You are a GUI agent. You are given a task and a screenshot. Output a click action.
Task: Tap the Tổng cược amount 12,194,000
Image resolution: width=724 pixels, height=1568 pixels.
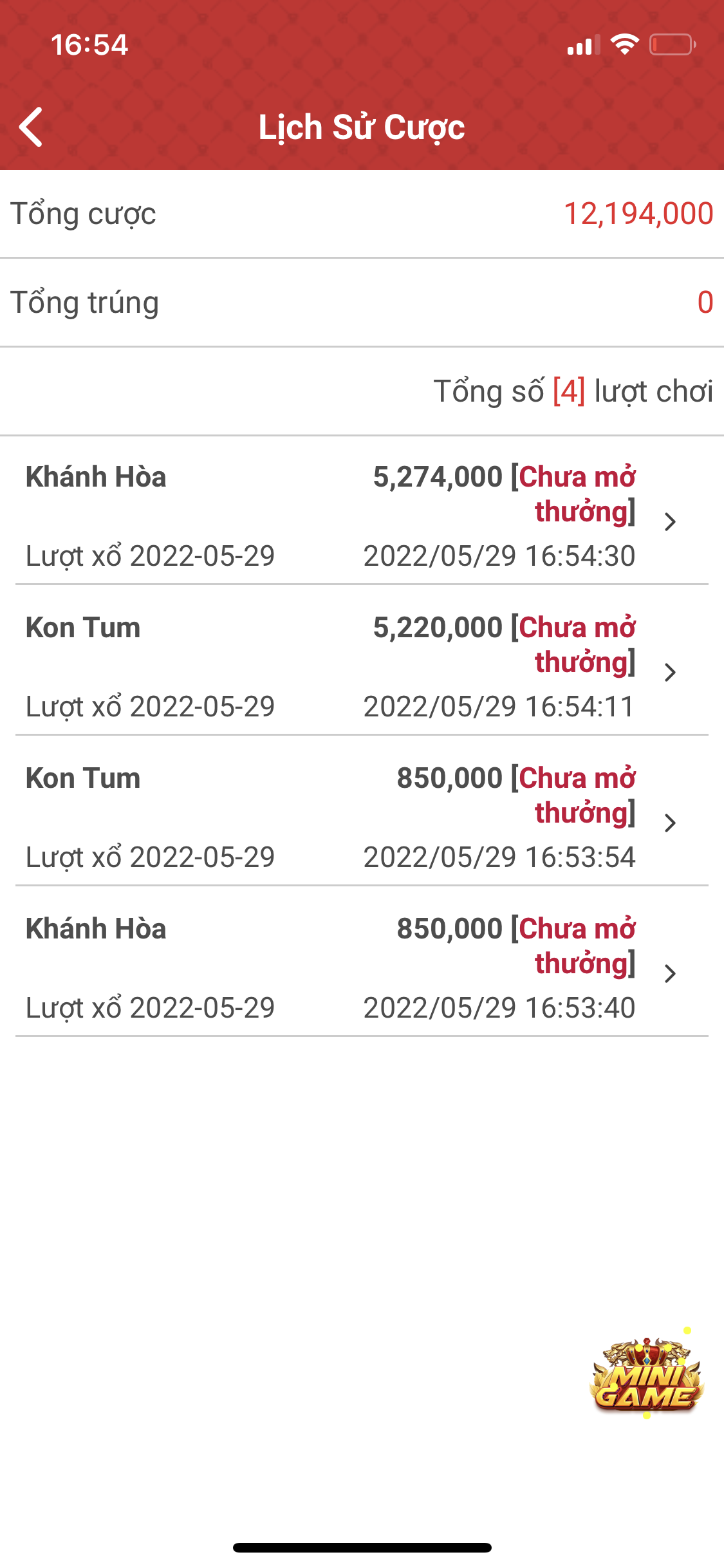tap(638, 214)
